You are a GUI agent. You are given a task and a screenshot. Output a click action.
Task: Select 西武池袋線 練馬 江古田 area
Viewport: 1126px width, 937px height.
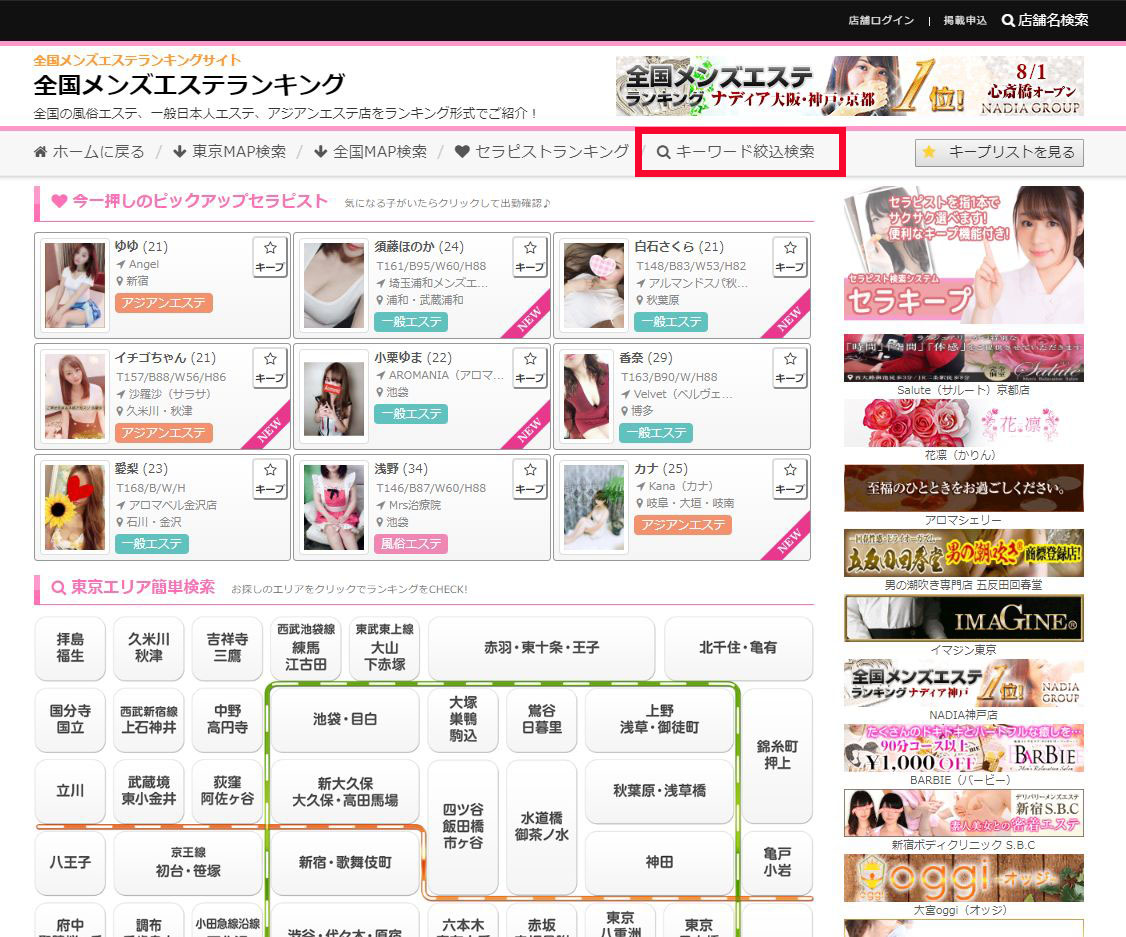(x=306, y=648)
